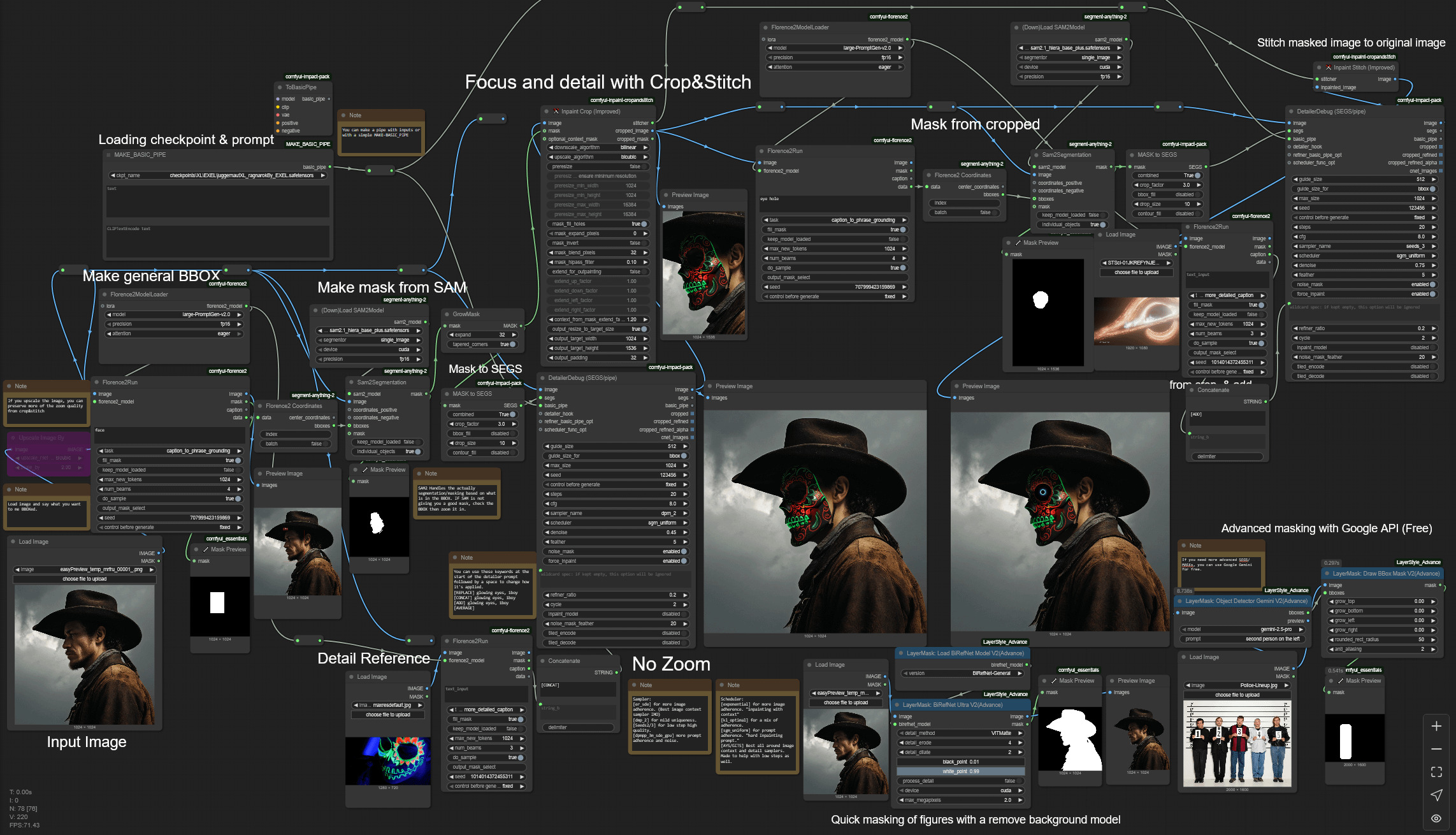Toggle mask_fill_holes switch

click(598, 224)
